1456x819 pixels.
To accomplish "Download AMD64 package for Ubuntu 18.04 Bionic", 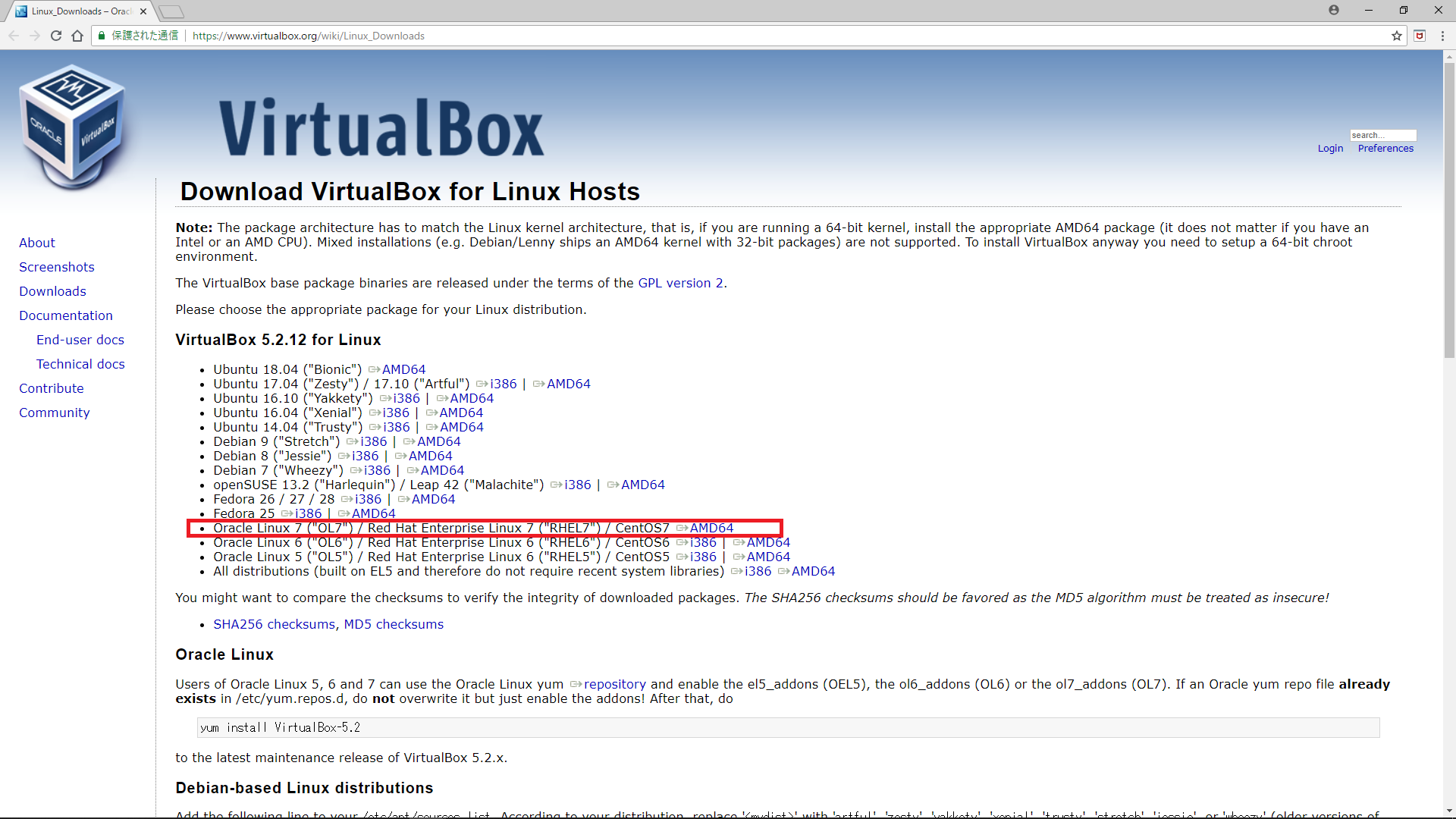I will pyautogui.click(x=403, y=369).
